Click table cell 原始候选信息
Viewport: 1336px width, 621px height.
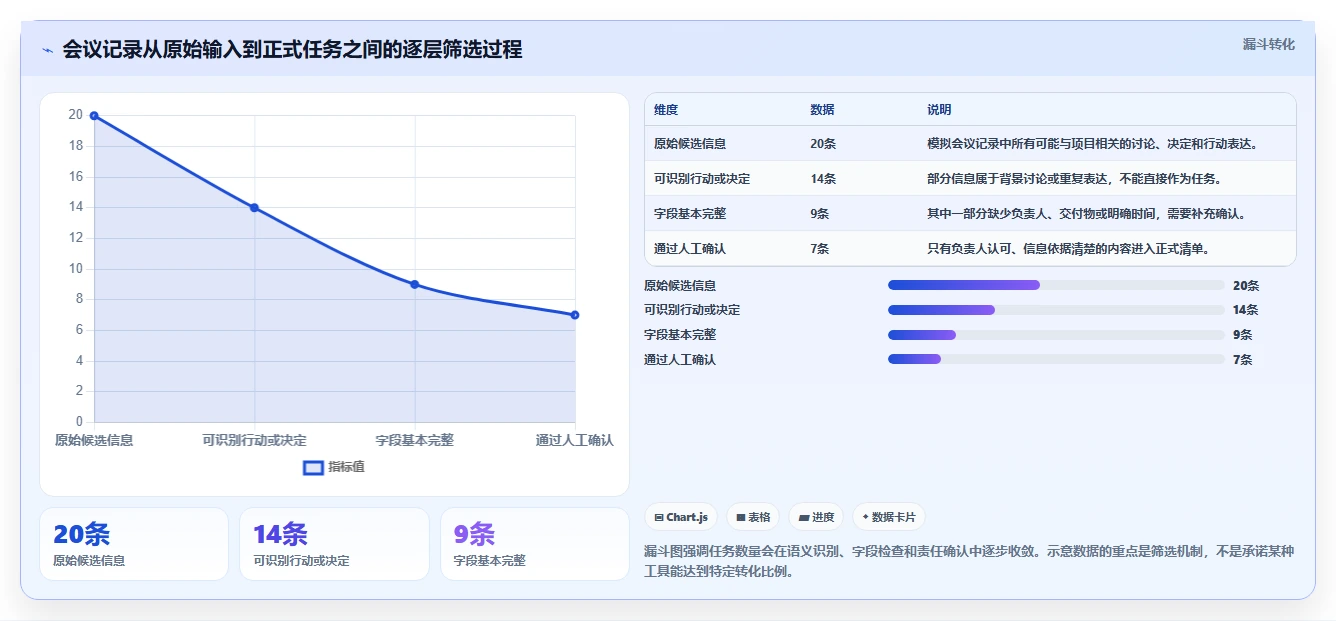pyautogui.click(x=690, y=144)
